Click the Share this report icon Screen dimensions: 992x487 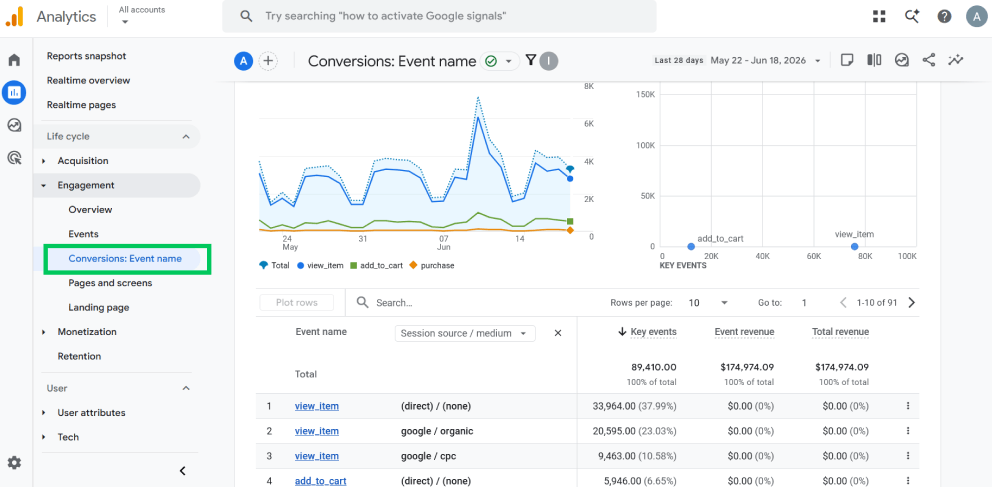point(929,60)
